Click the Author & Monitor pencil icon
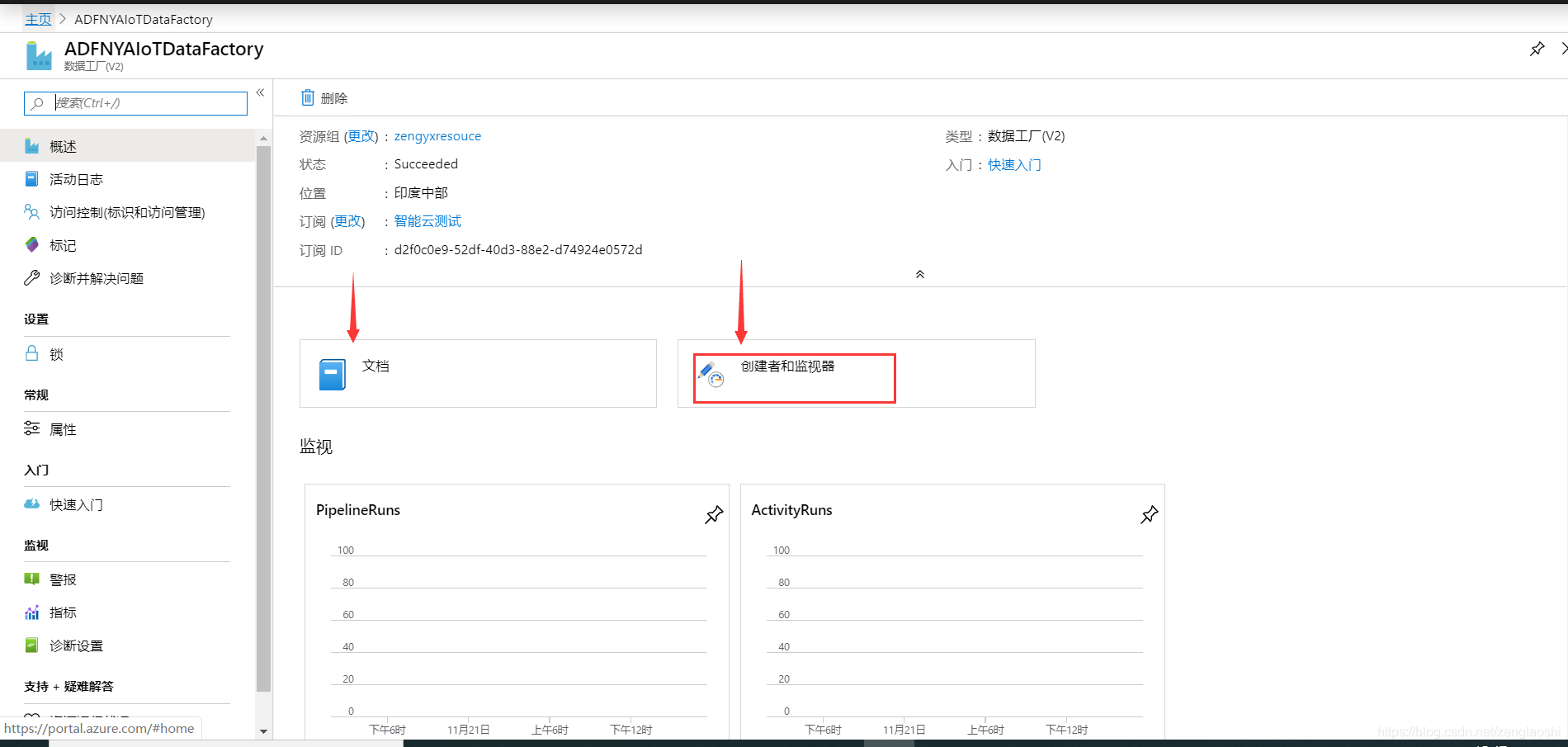 tap(711, 374)
